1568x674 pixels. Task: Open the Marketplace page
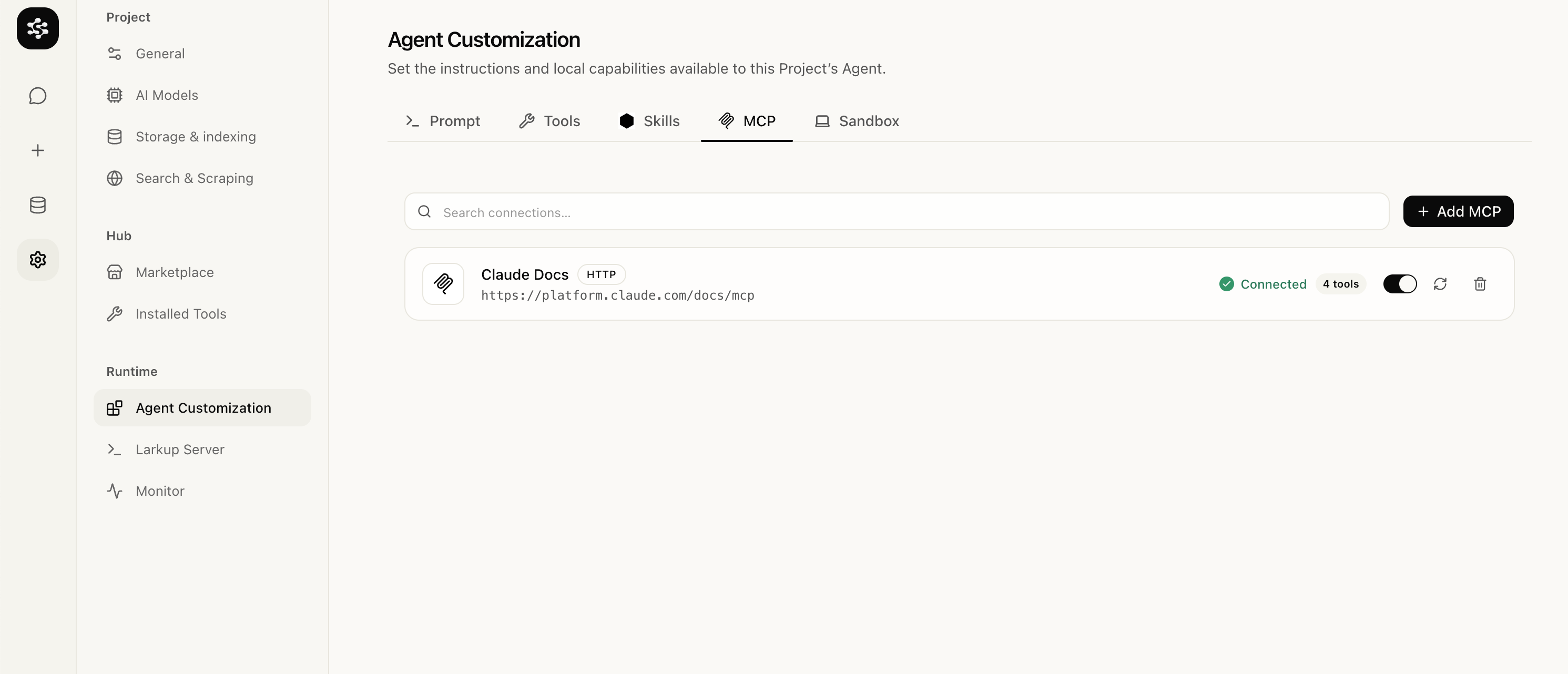(202, 272)
